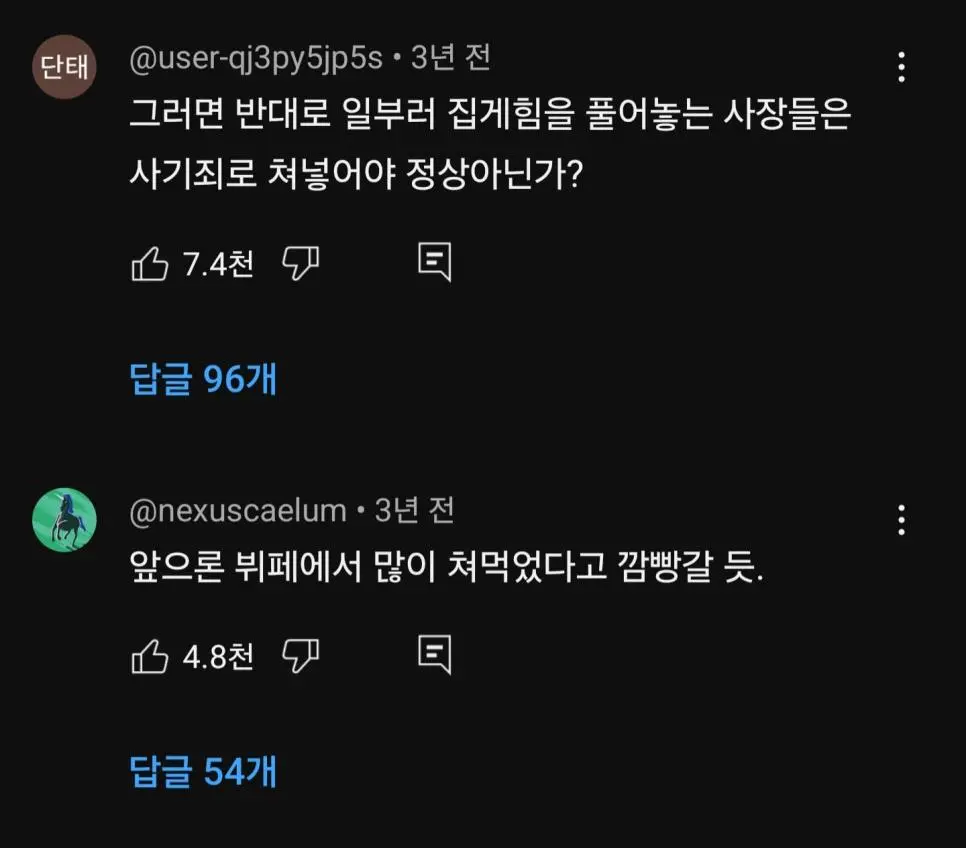Like the comment by @user-qj3py5jp5s
This screenshot has height=848, width=966.
(152, 262)
